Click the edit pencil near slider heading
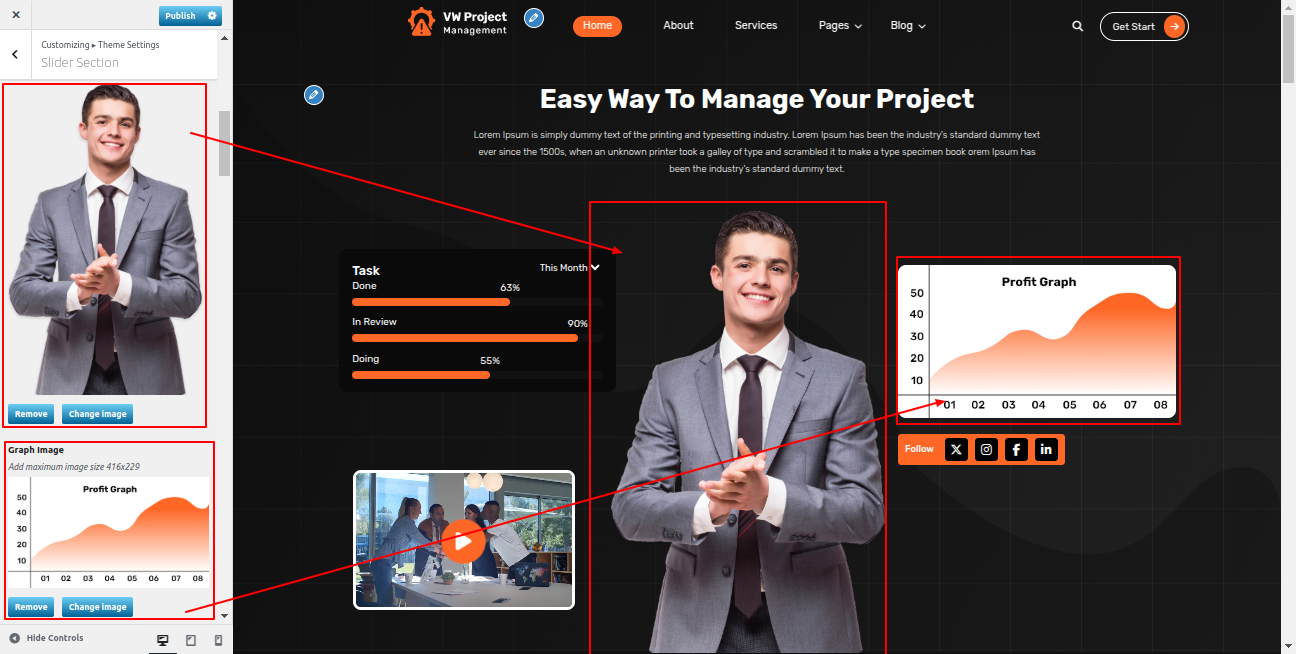The width and height of the screenshot is (1296, 654). coord(314,95)
